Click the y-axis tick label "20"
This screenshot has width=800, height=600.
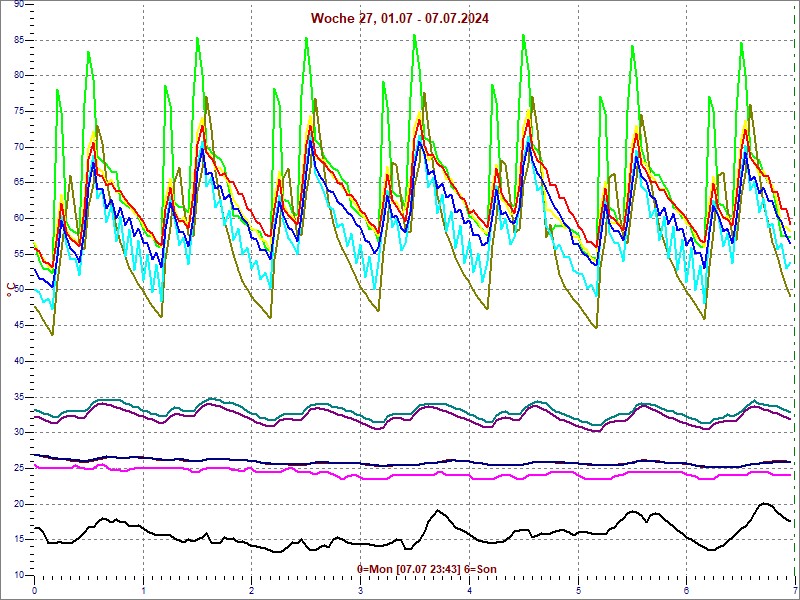19,504
